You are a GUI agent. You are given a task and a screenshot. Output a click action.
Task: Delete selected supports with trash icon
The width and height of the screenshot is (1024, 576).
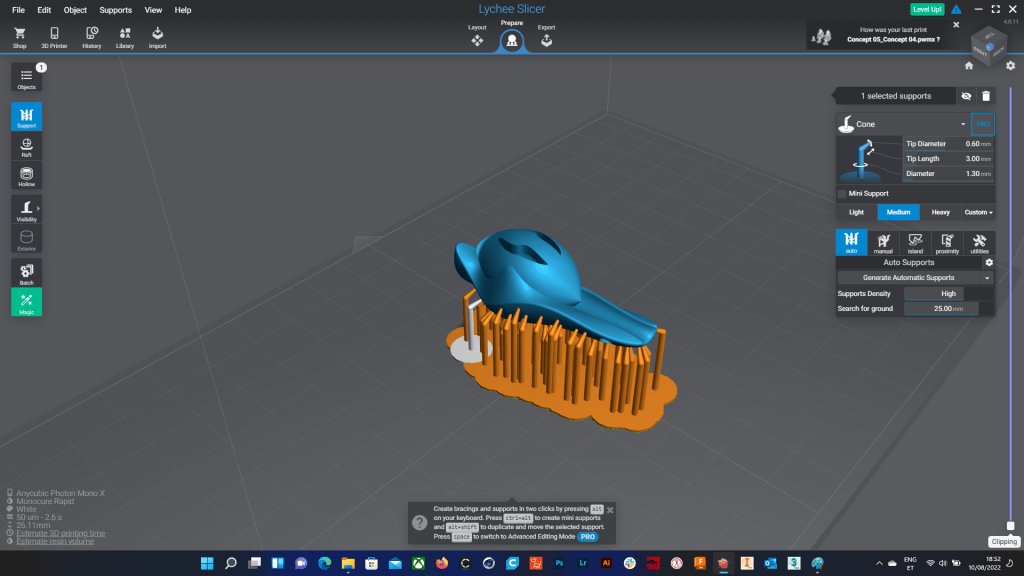986,96
